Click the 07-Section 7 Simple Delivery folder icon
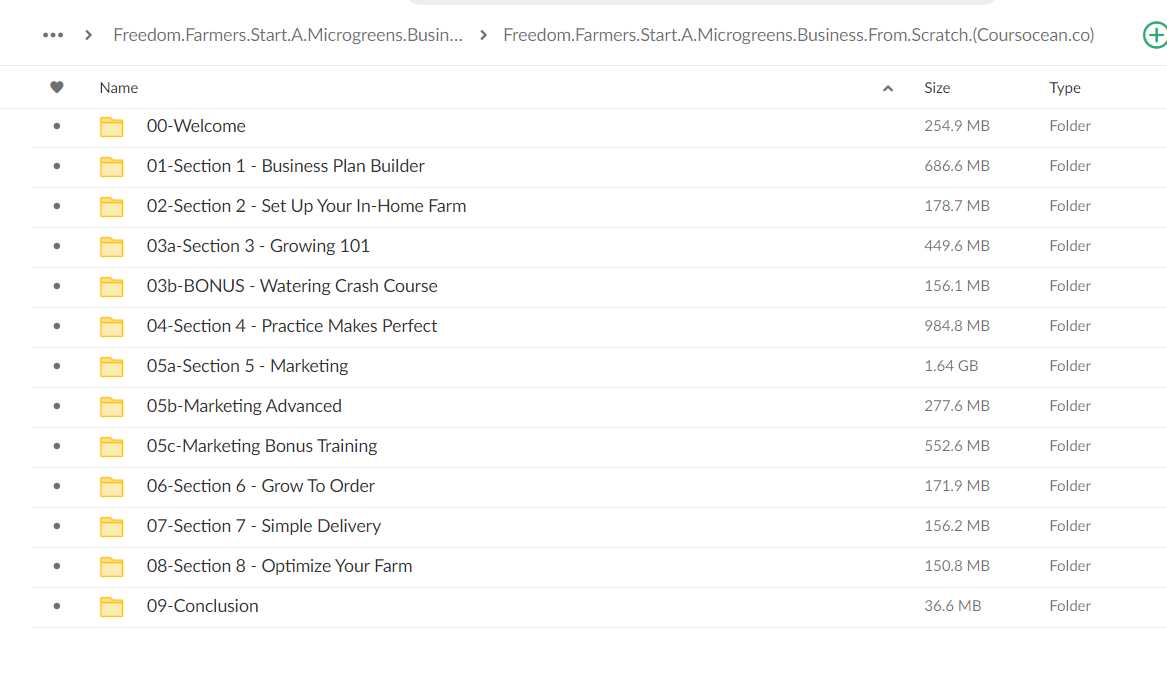 click(112, 526)
